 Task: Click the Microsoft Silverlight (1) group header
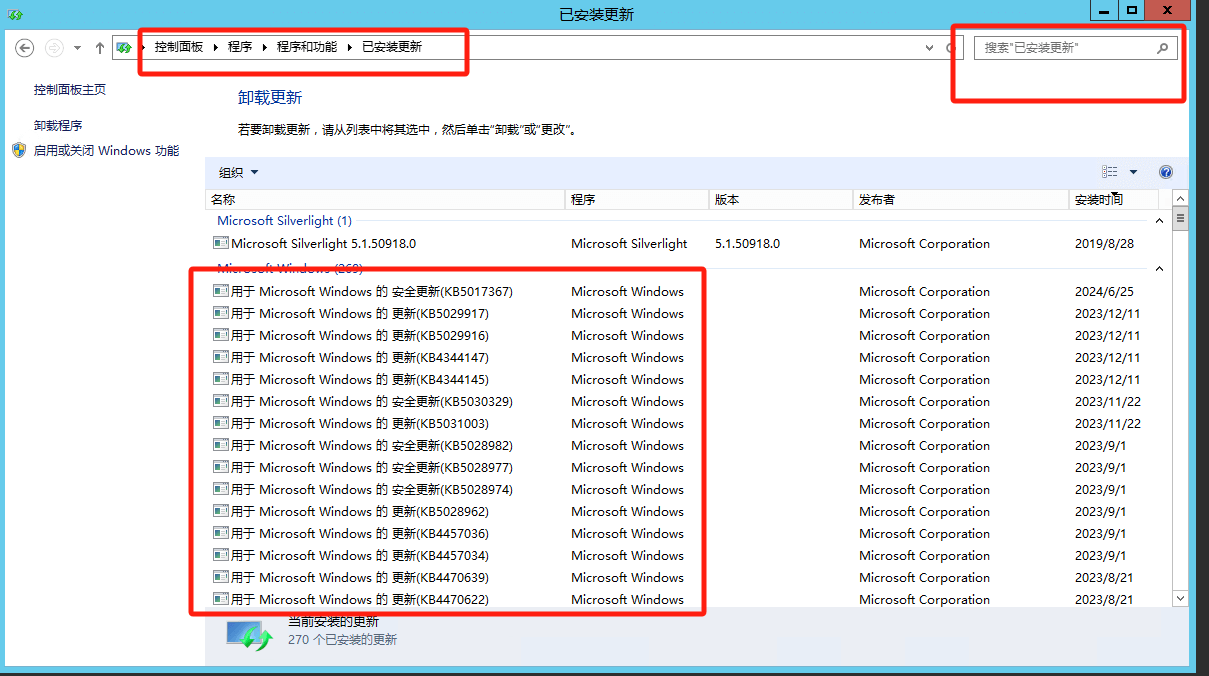(285, 221)
